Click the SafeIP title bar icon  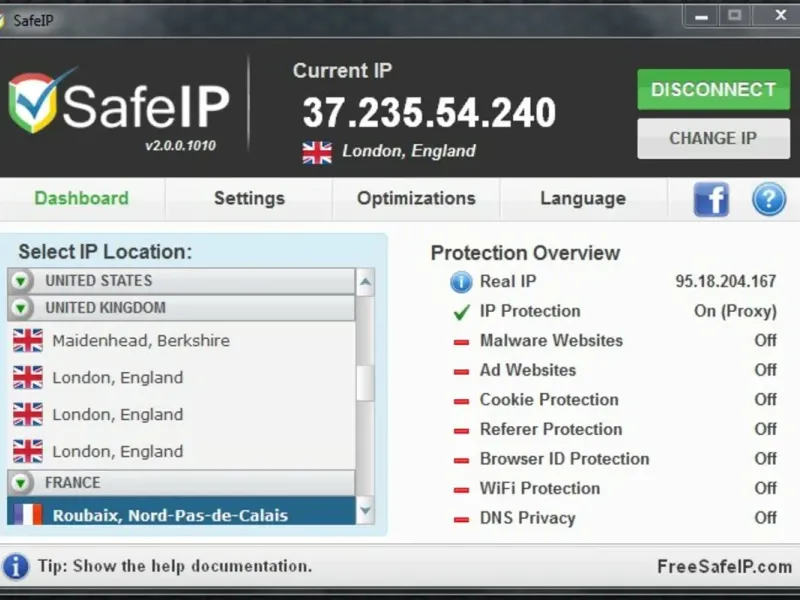pyautogui.click(x=2, y=20)
